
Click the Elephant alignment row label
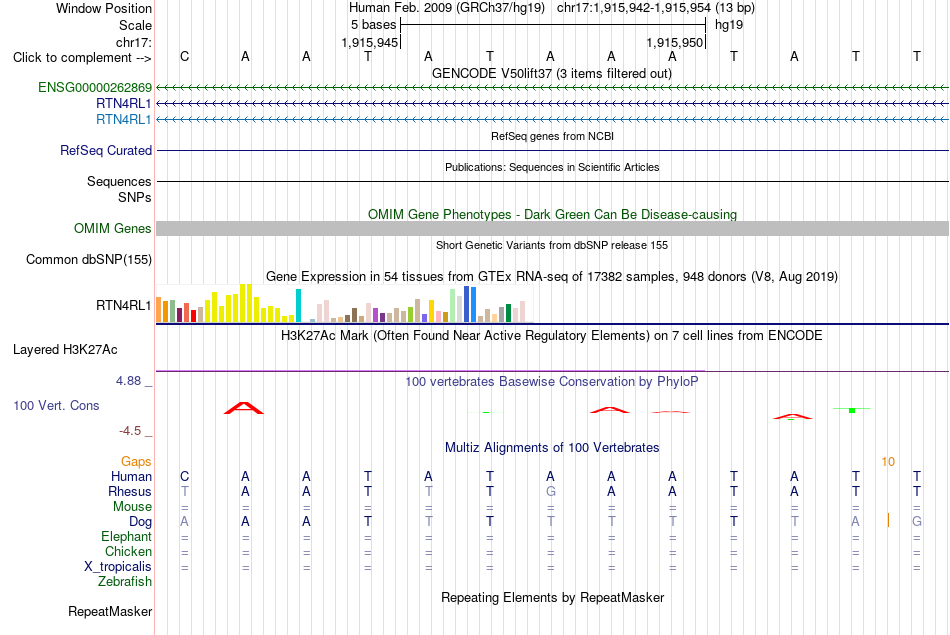click(126, 536)
